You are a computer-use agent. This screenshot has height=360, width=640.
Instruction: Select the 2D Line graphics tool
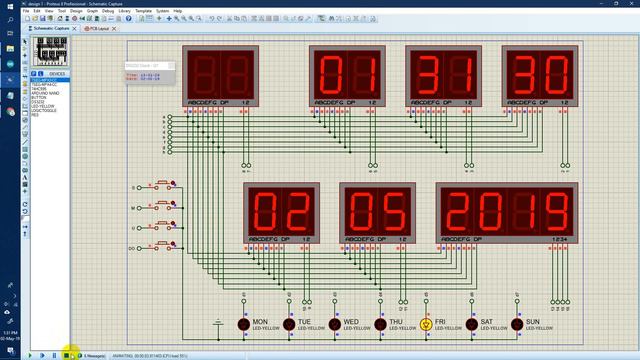click(x=25, y=142)
